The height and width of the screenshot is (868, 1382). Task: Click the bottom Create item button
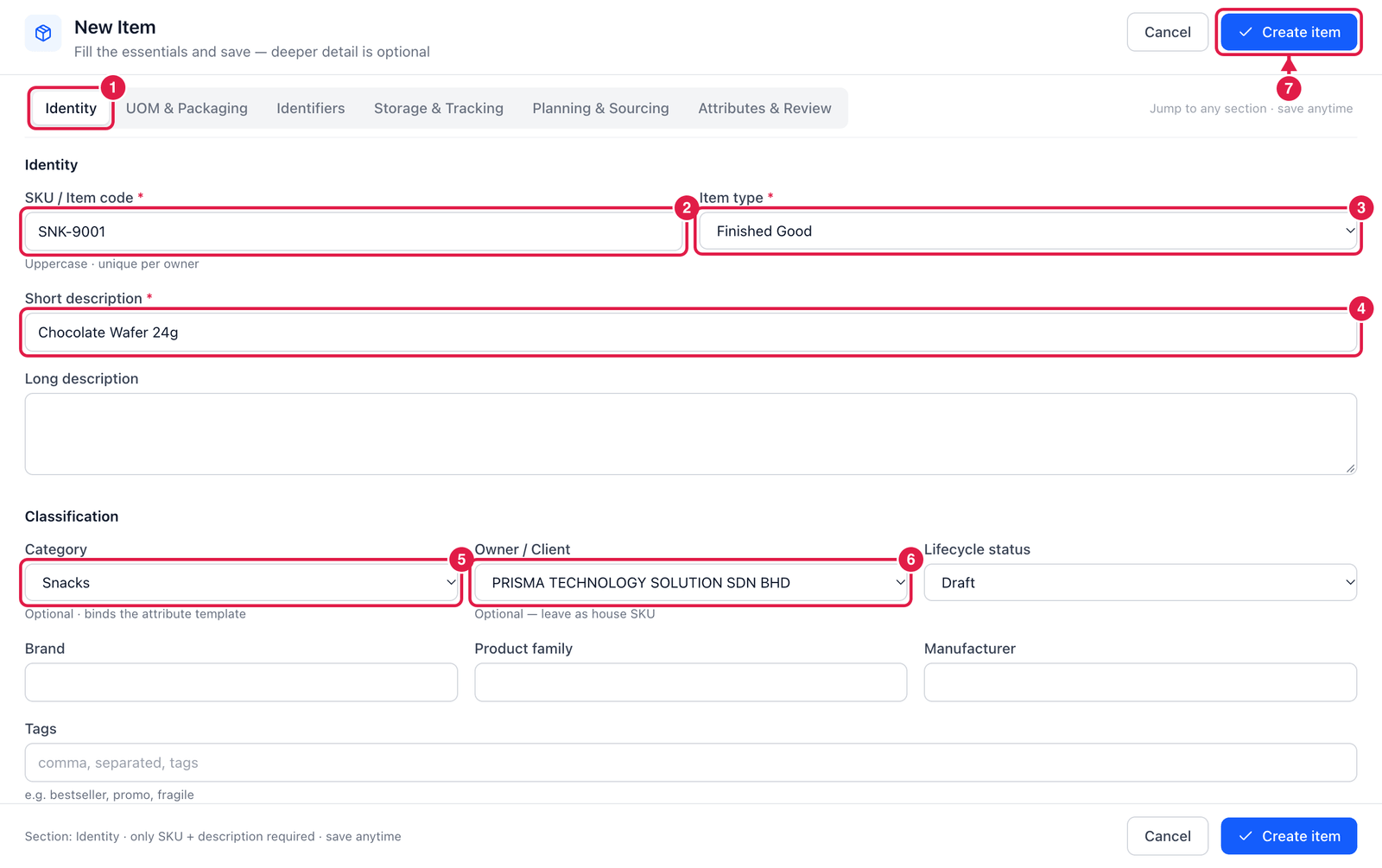1289,836
